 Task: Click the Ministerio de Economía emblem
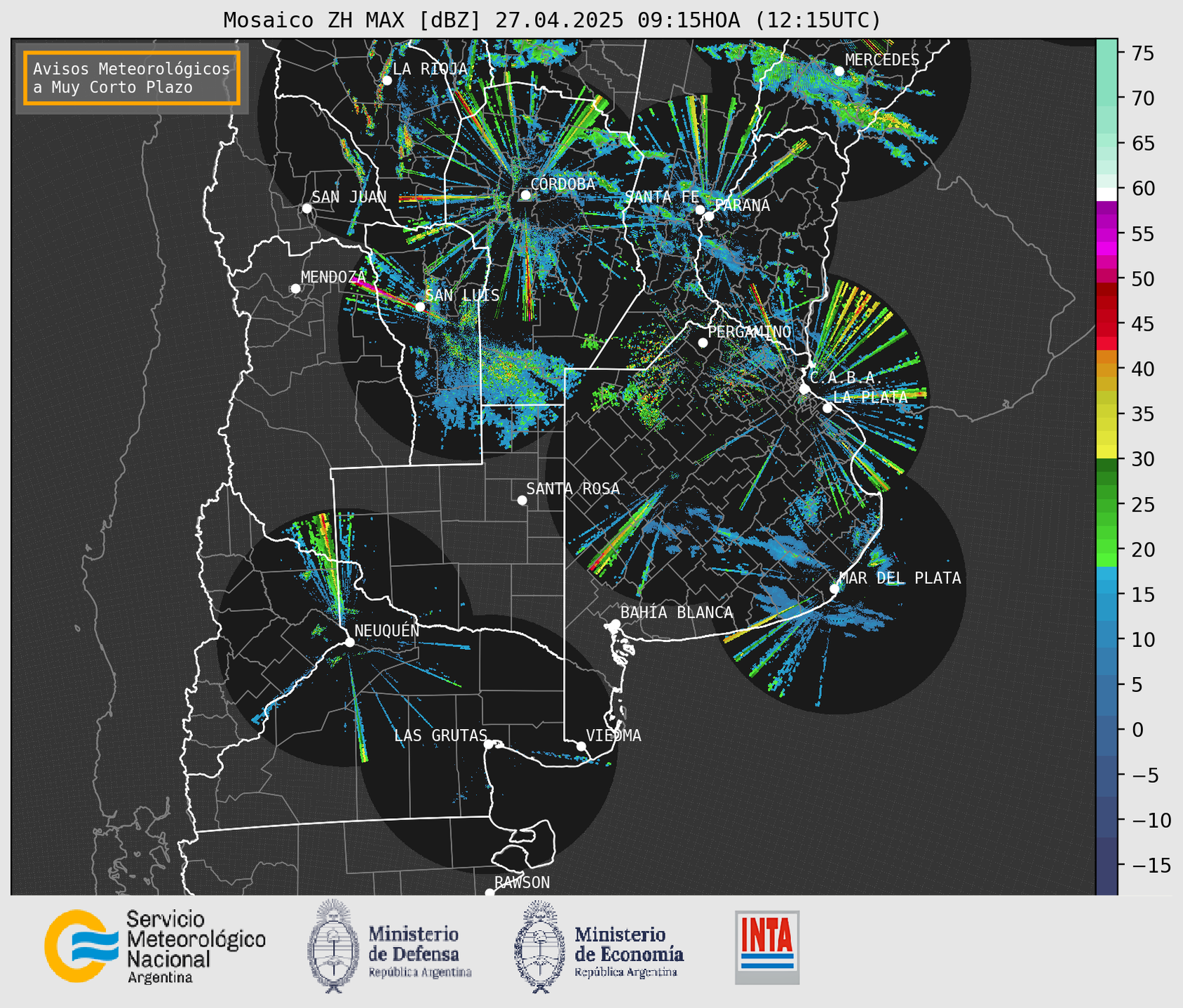click(540, 946)
